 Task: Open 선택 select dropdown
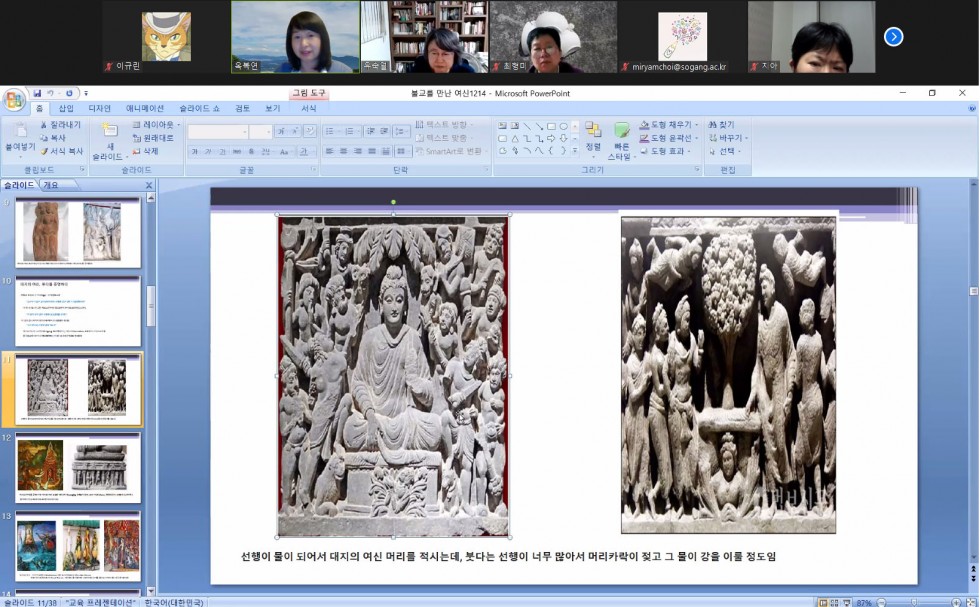click(725, 151)
